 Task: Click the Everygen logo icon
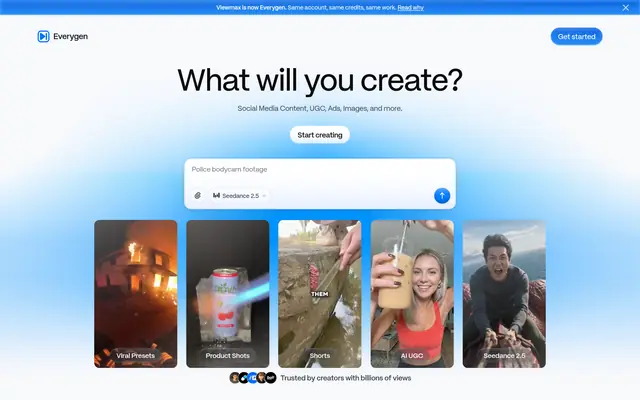pyautogui.click(x=43, y=36)
